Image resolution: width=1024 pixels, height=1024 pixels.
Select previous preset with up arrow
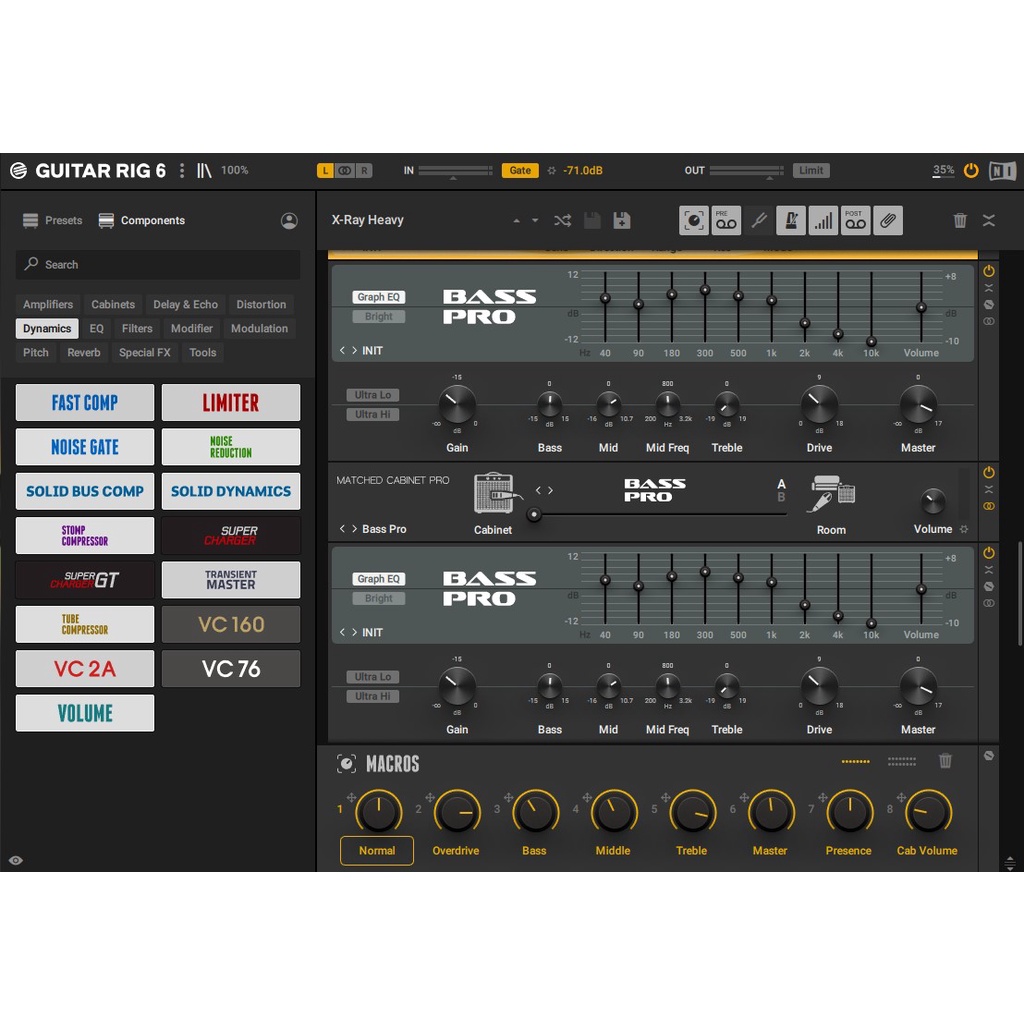[x=517, y=221]
